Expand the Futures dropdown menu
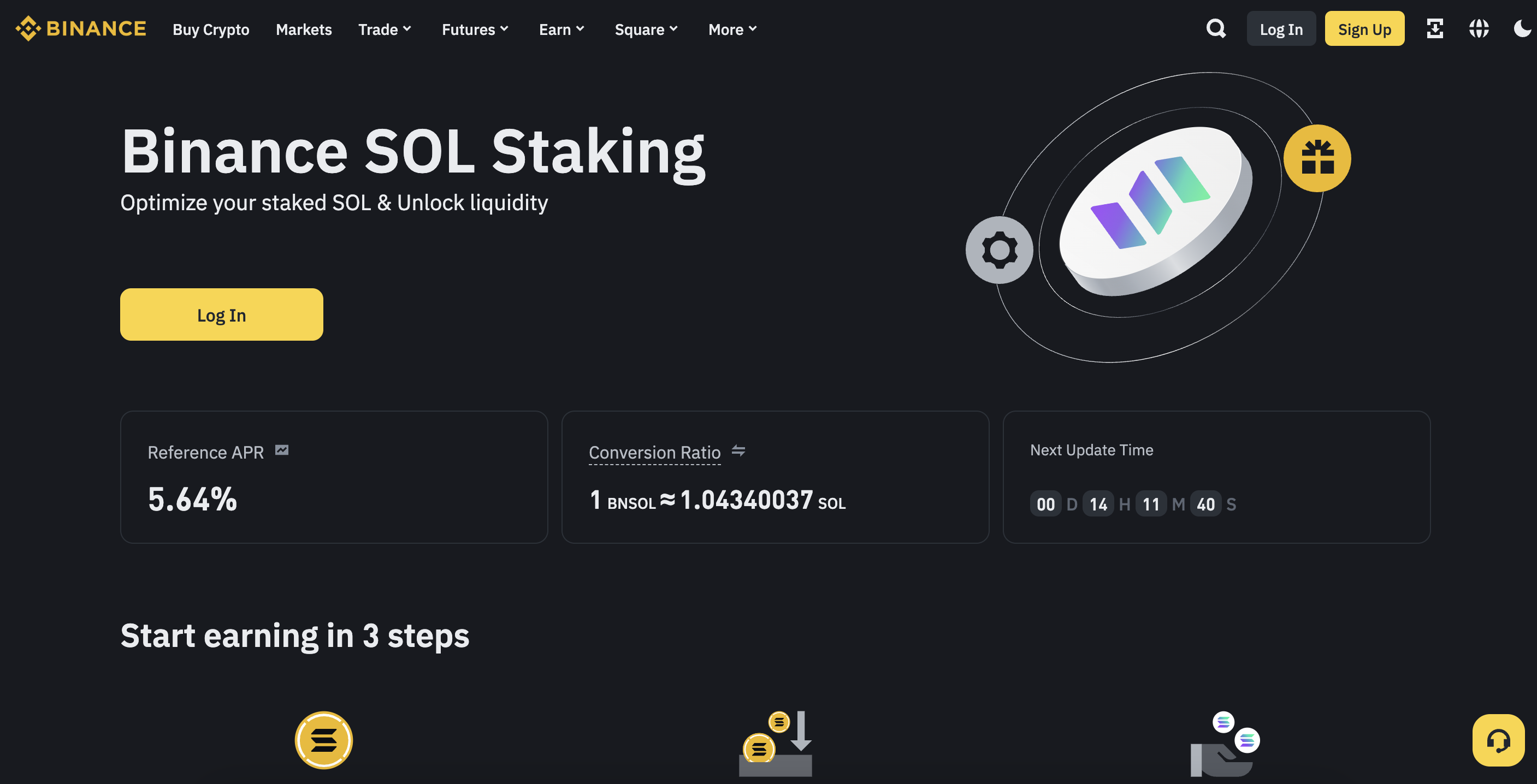This screenshot has width=1537, height=784. pos(475,28)
